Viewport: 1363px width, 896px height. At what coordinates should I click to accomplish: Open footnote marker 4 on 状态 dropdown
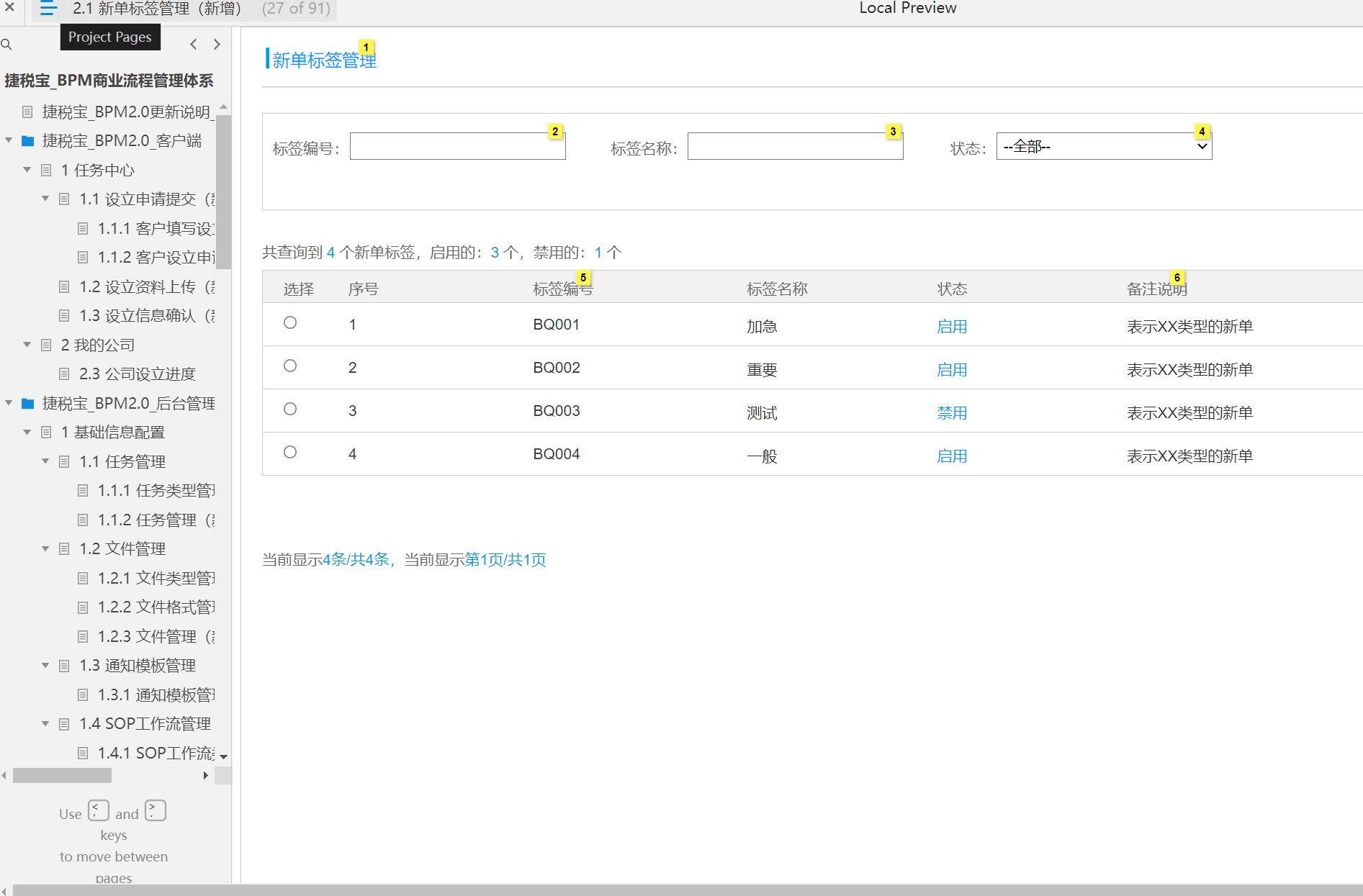[x=1202, y=132]
